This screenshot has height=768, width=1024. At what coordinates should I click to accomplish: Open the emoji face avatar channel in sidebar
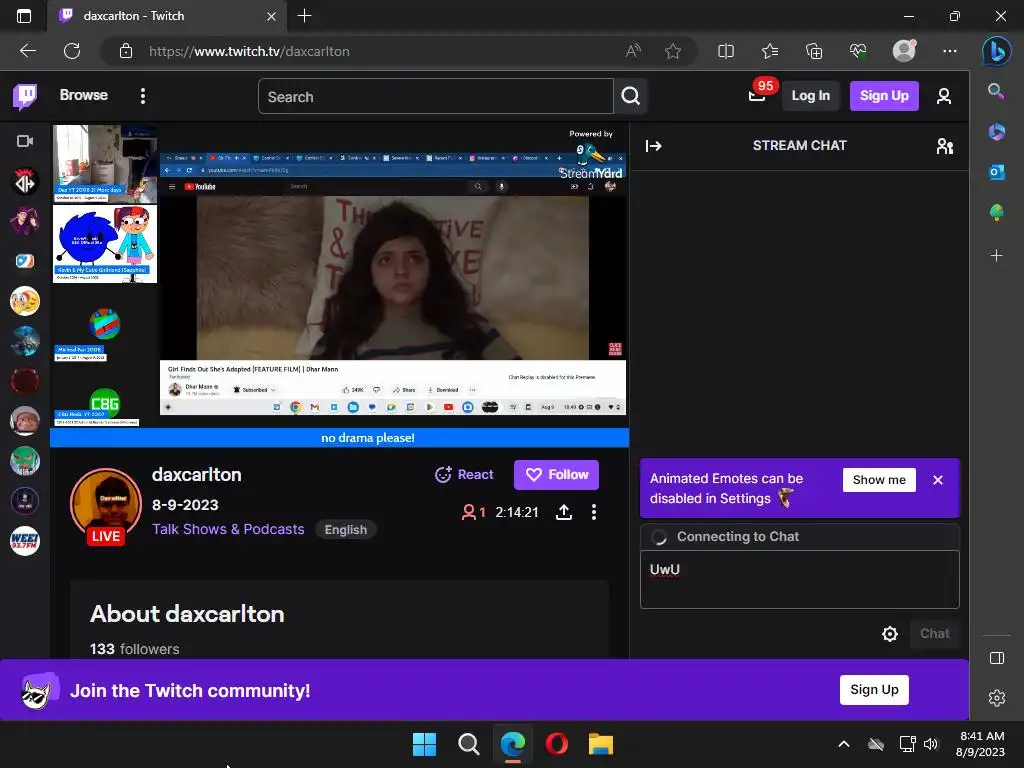tap(25, 301)
